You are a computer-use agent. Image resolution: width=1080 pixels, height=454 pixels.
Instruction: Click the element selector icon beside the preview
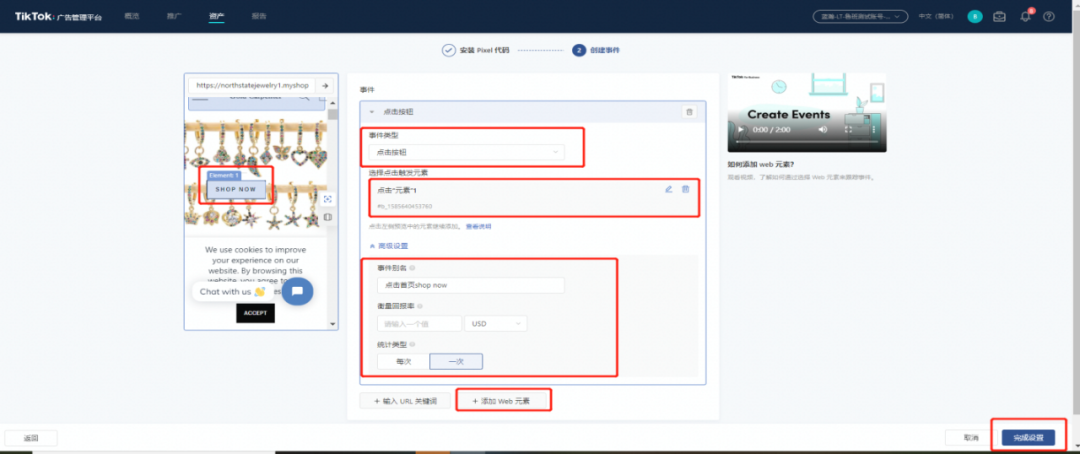click(328, 199)
